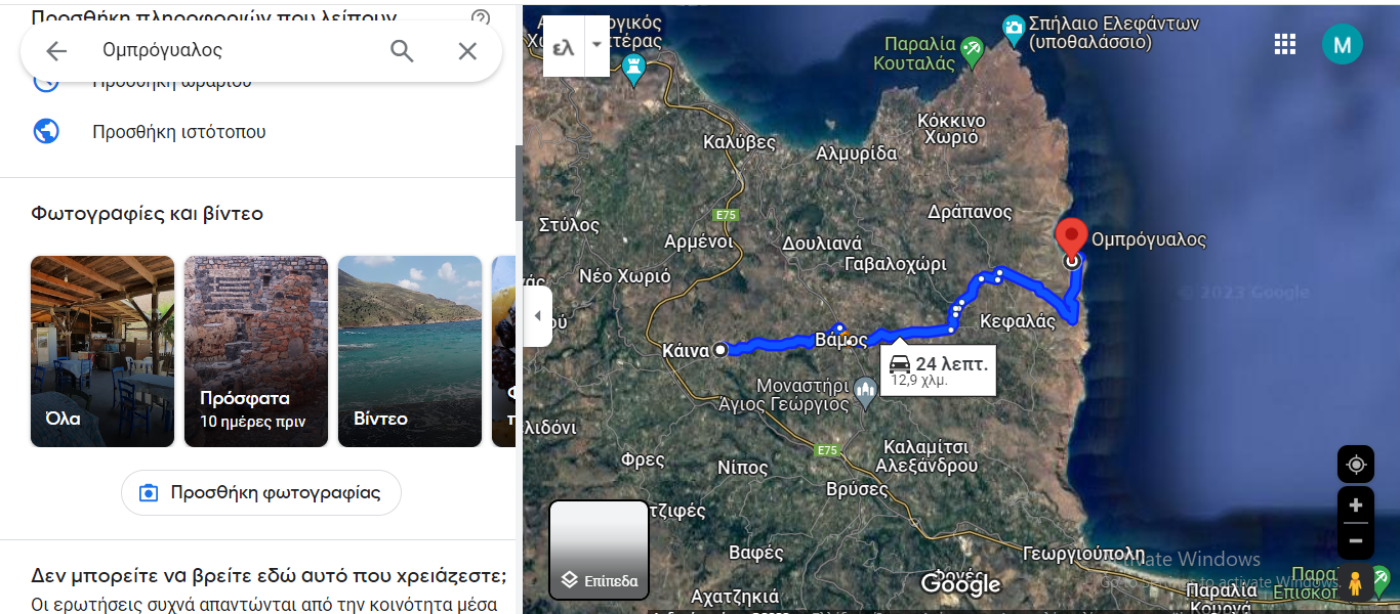Click the back arrow in search box
This screenshot has width=1400, height=614.
coord(56,51)
